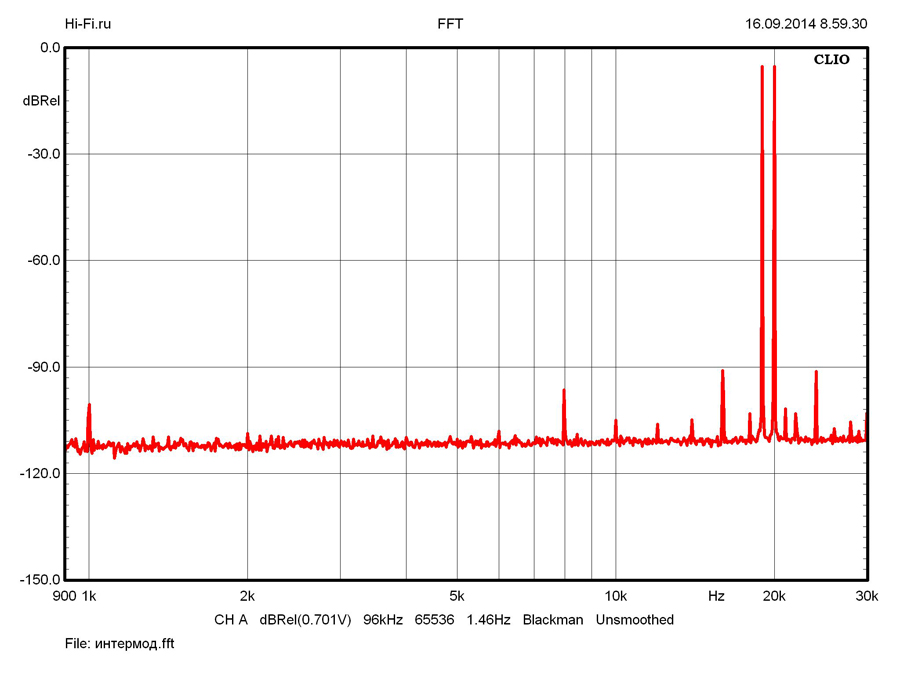
Task: Click the spectral peak near 8 kHz
Action: 564,393
